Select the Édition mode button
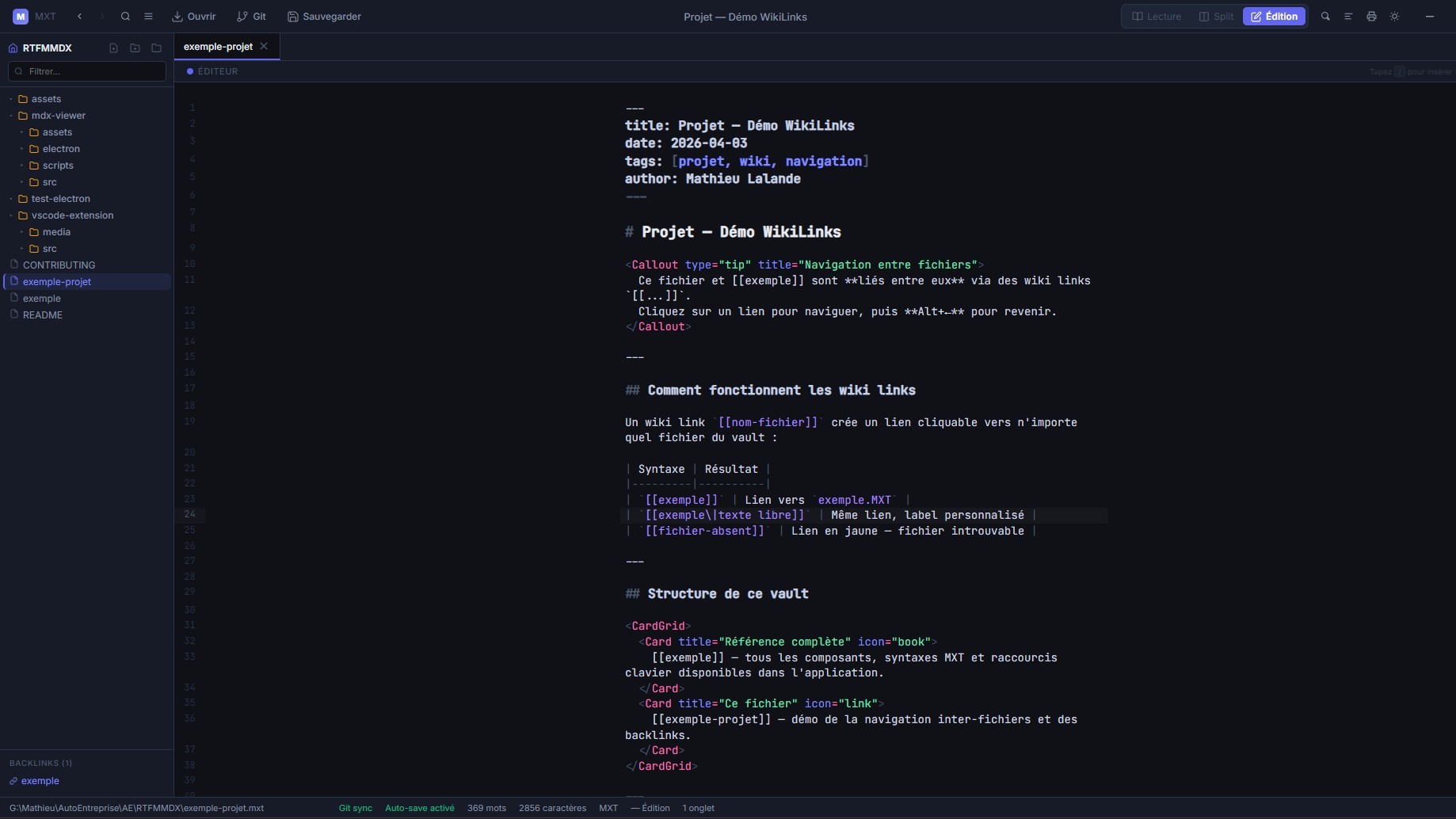 tap(1274, 16)
